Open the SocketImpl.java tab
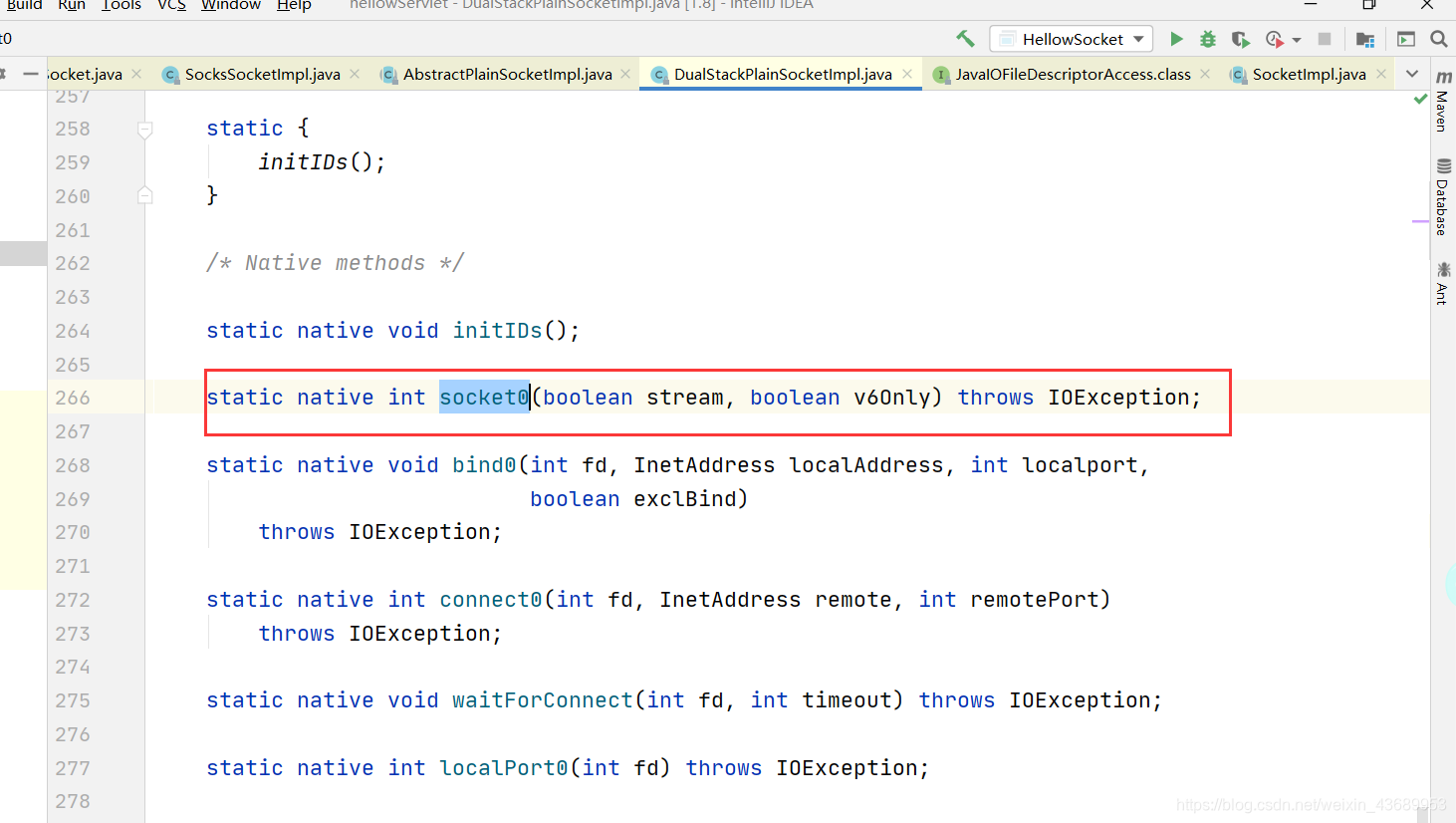1456x823 pixels. tap(1309, 74)
